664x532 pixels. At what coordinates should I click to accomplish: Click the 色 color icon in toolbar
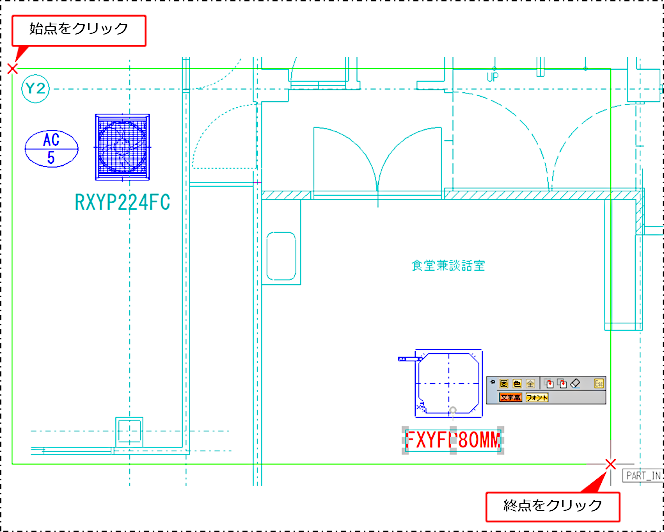point(517,384)
